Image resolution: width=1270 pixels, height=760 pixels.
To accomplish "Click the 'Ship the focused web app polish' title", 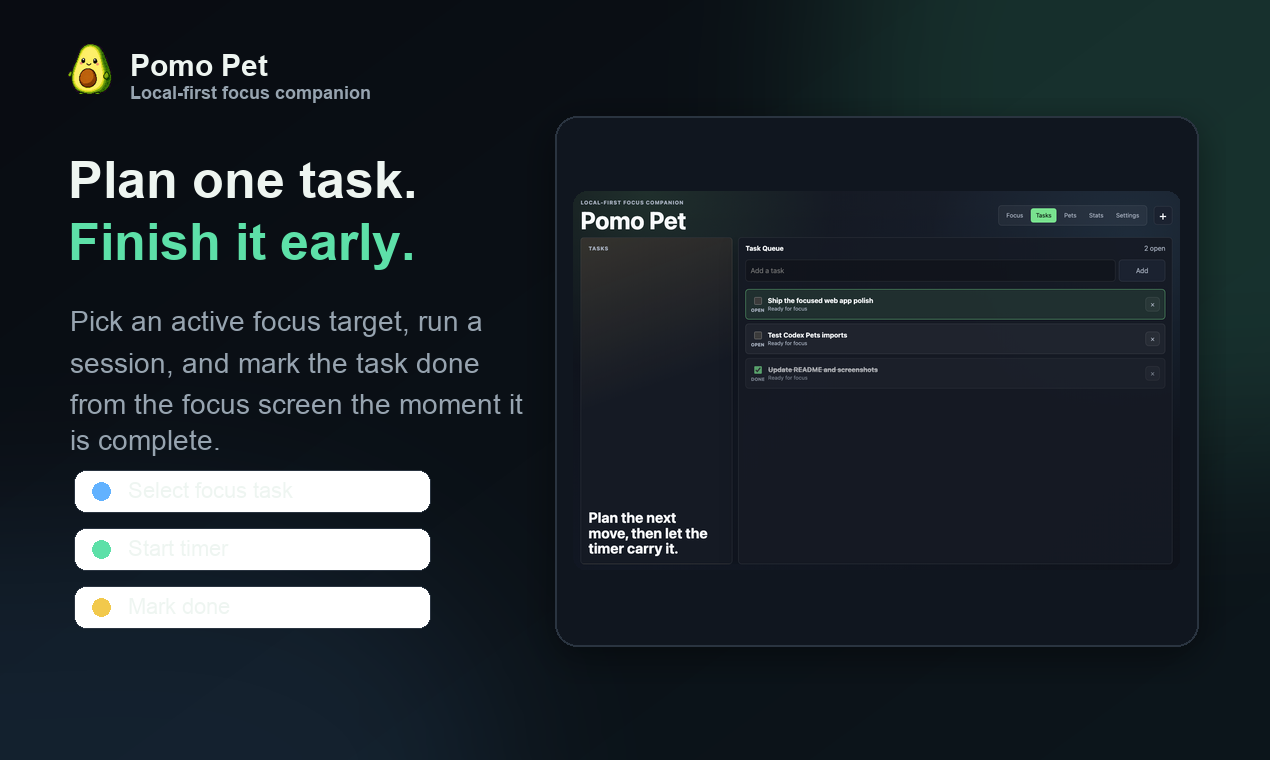I will [820, 300].
